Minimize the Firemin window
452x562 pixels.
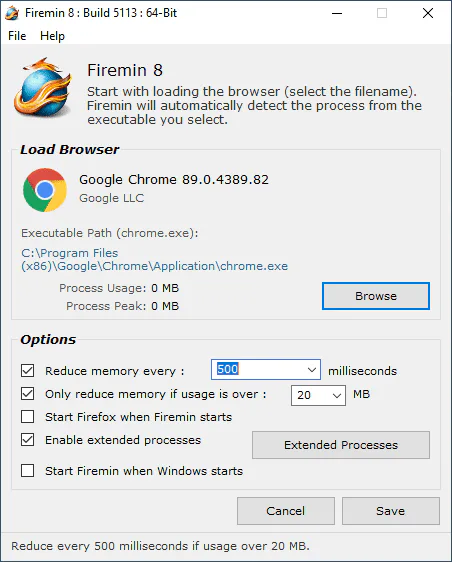[x=337, y=13]
